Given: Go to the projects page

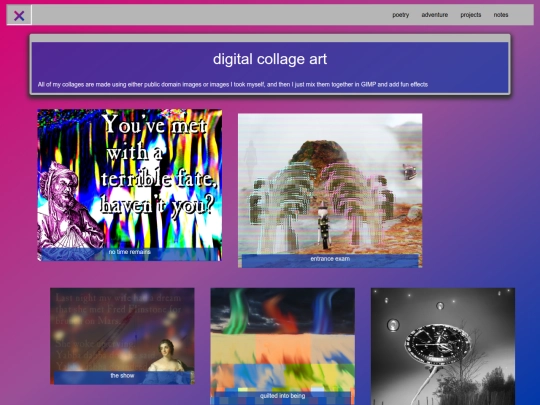Looking at the screenshot, I should point(470,15).
